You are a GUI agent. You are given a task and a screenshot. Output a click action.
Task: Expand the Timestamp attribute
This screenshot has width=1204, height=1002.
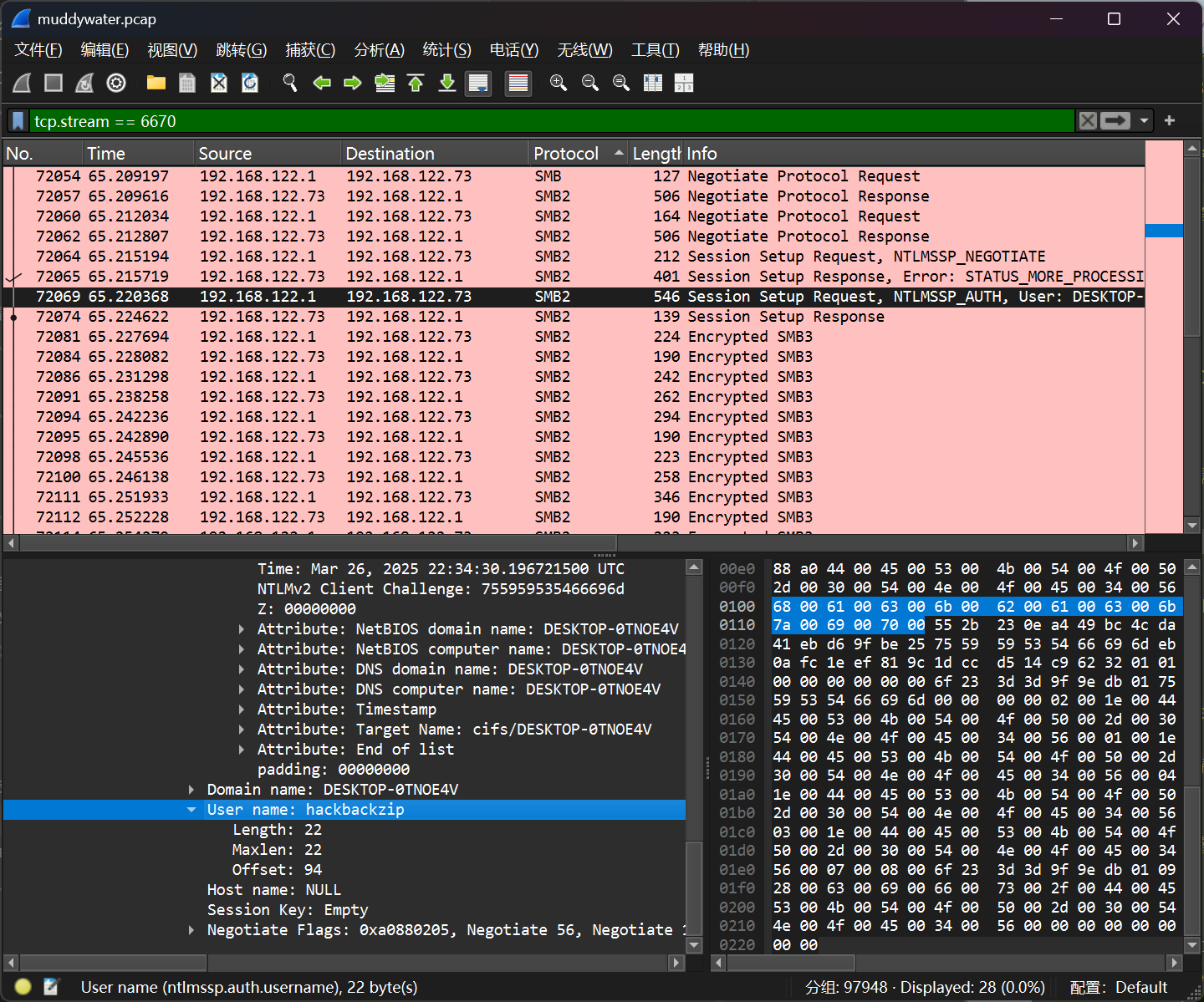(242, 710)
